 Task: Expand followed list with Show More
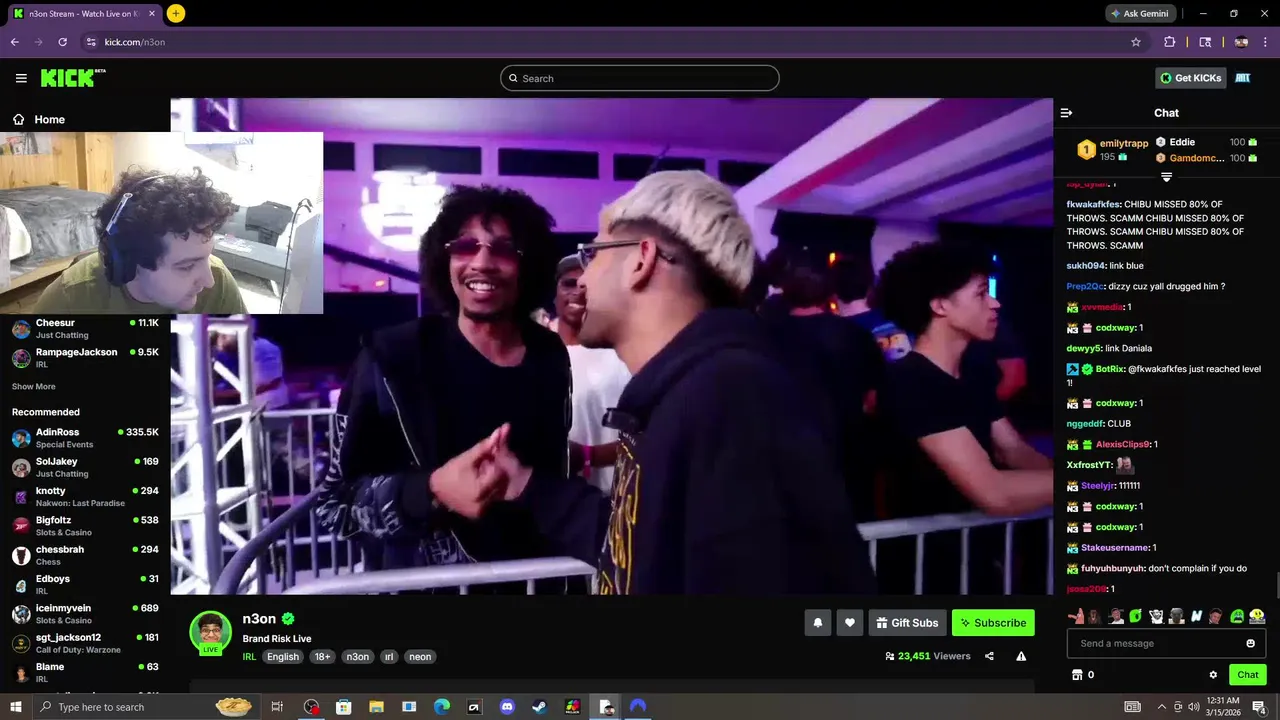pyautogui.click(x=34, y=386)
